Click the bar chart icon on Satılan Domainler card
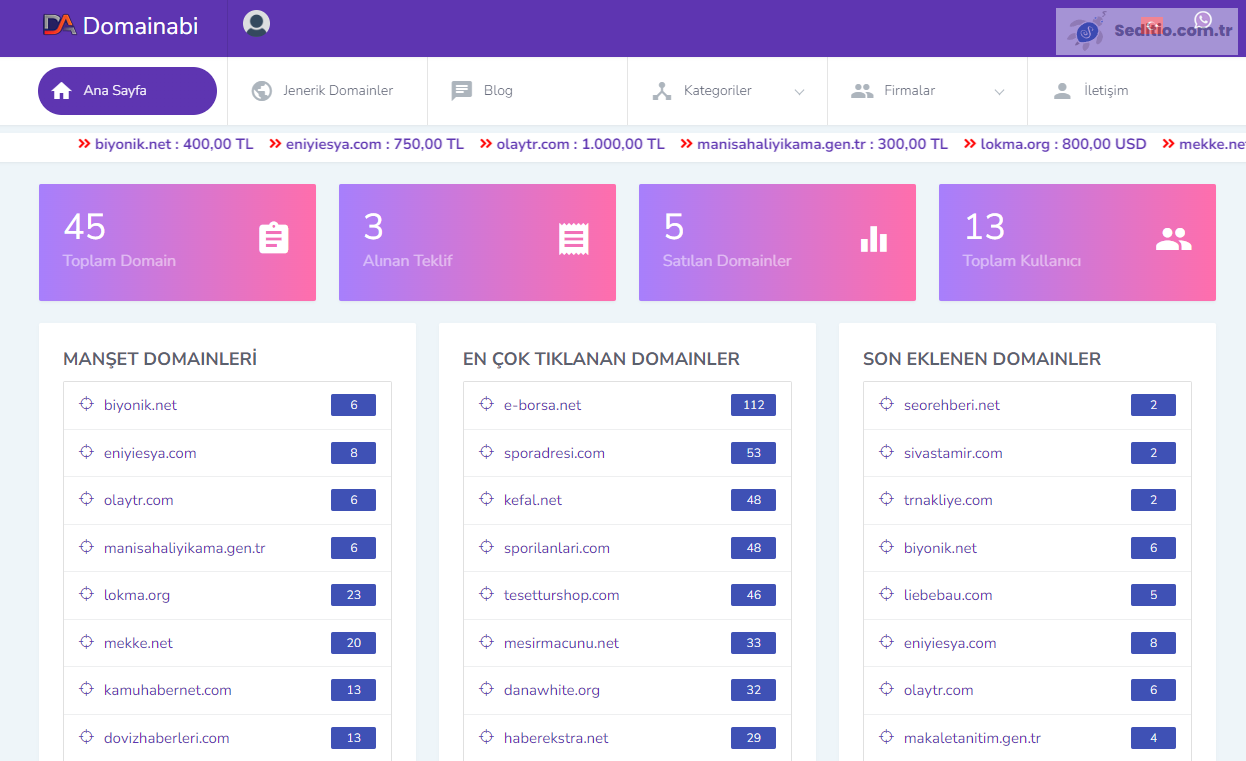Viewport: 1246px width, 761px height. (873, 239)
